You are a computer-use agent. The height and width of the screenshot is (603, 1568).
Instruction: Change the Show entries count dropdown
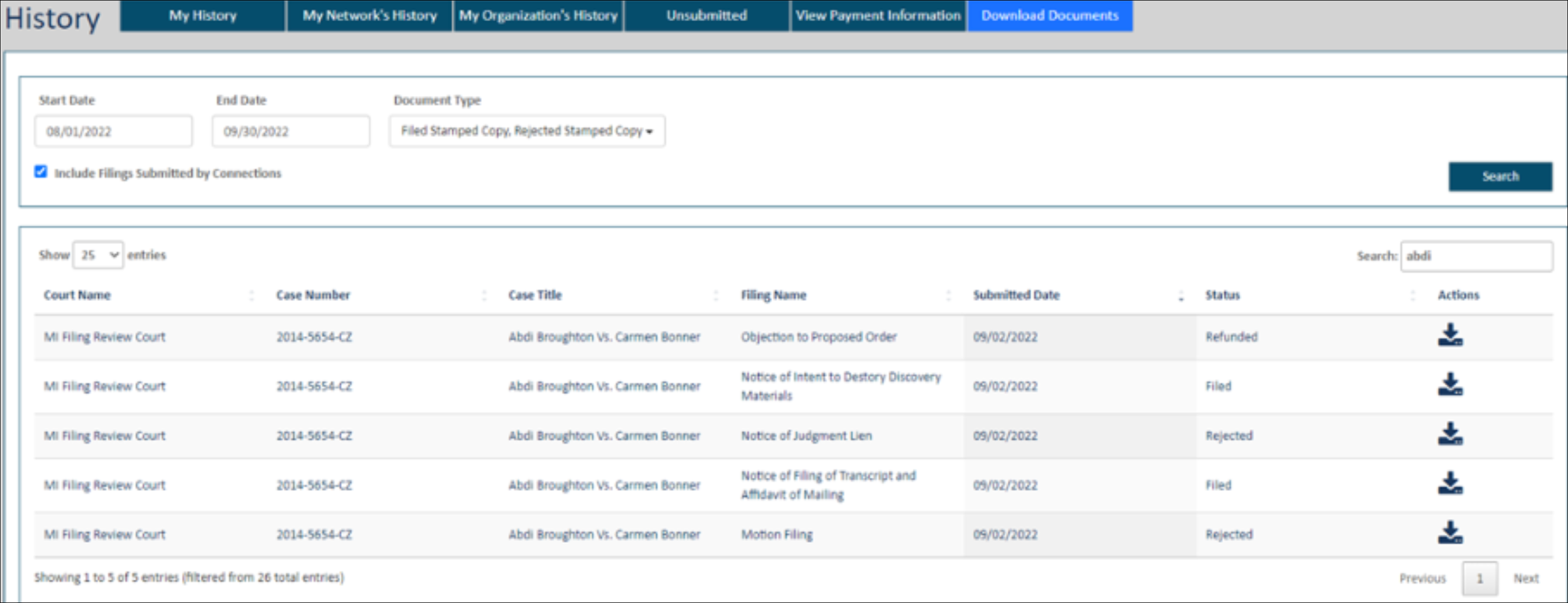pos(98,255)
